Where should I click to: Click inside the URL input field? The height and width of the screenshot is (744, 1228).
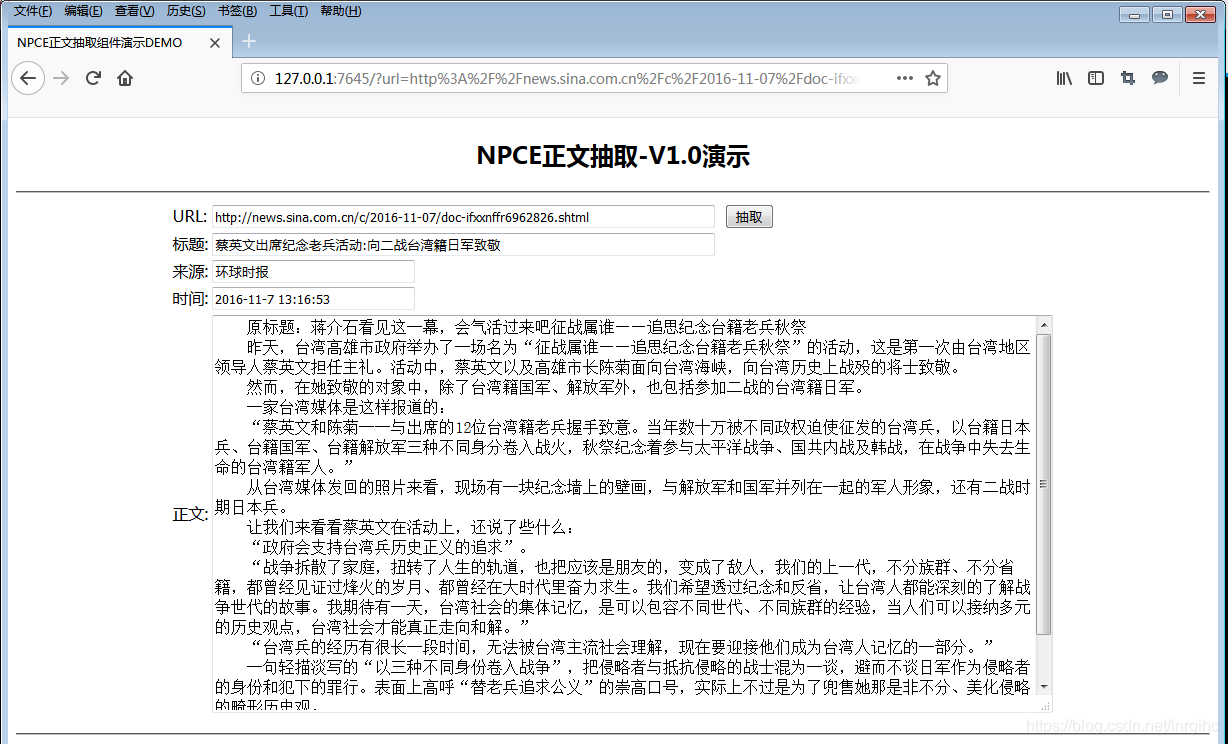[460, 215]
